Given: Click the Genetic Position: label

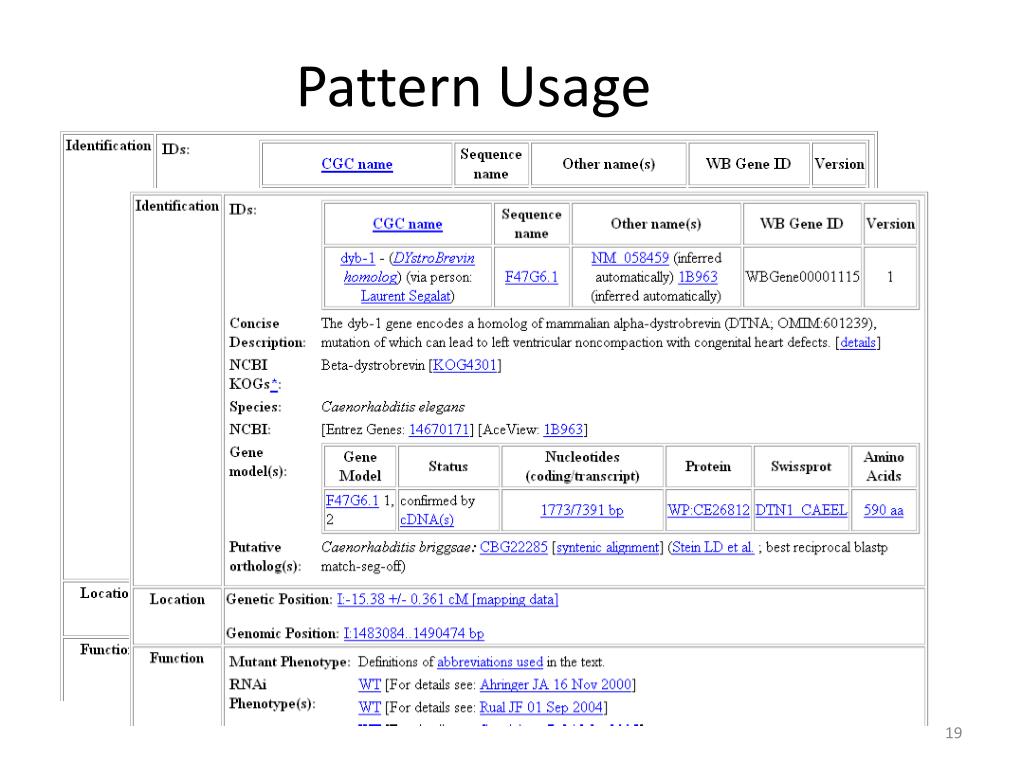Looking at the screenshot, I should pos(279,600).
